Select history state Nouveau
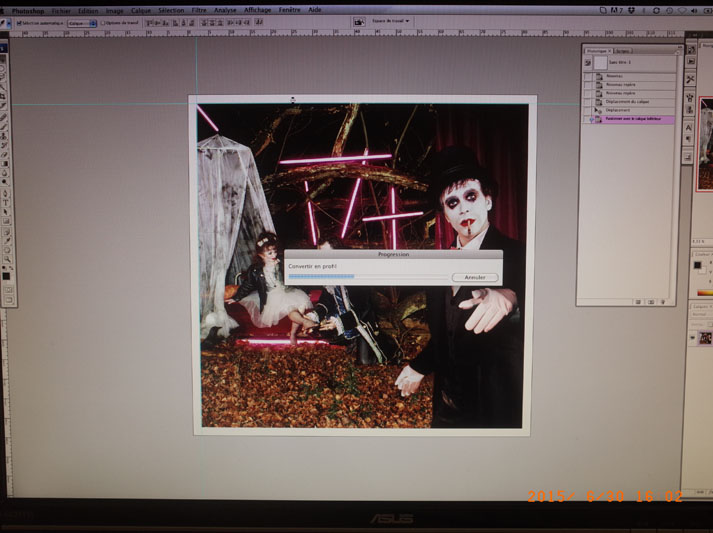Viewport: 713px width, 533px height. point(633,76)
